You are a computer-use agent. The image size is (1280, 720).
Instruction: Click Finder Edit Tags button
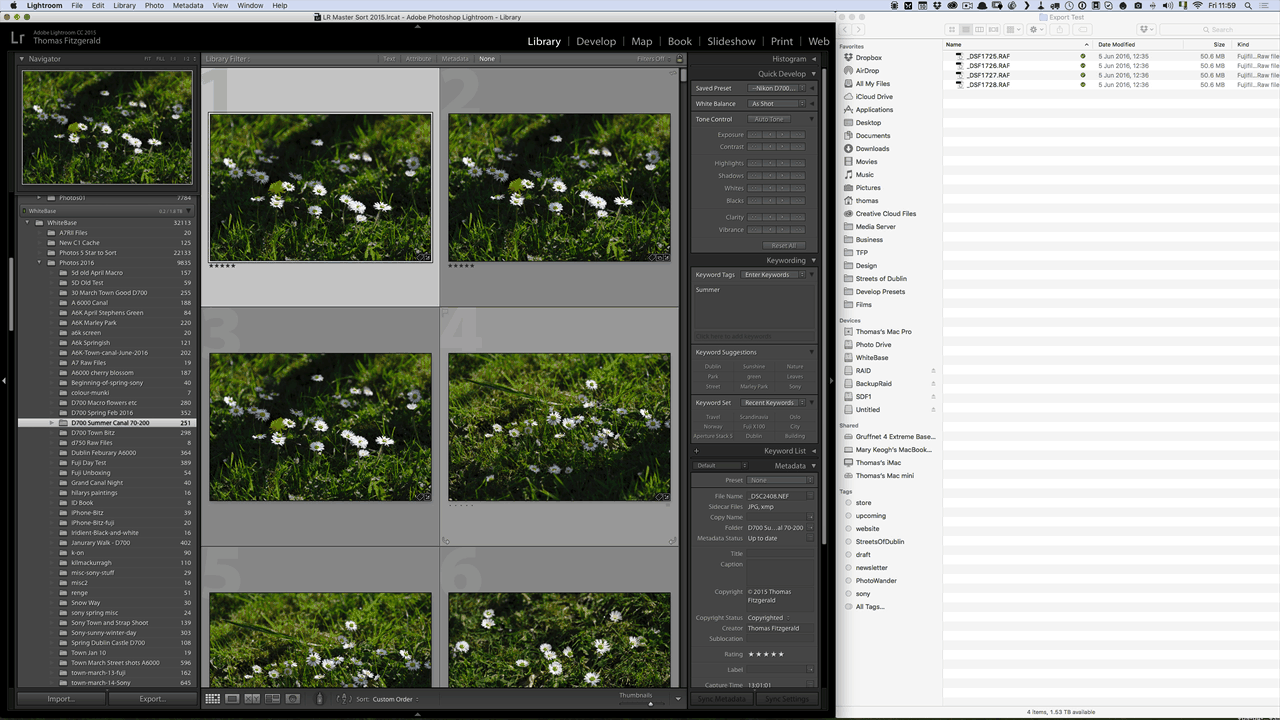pos(1084,29)
